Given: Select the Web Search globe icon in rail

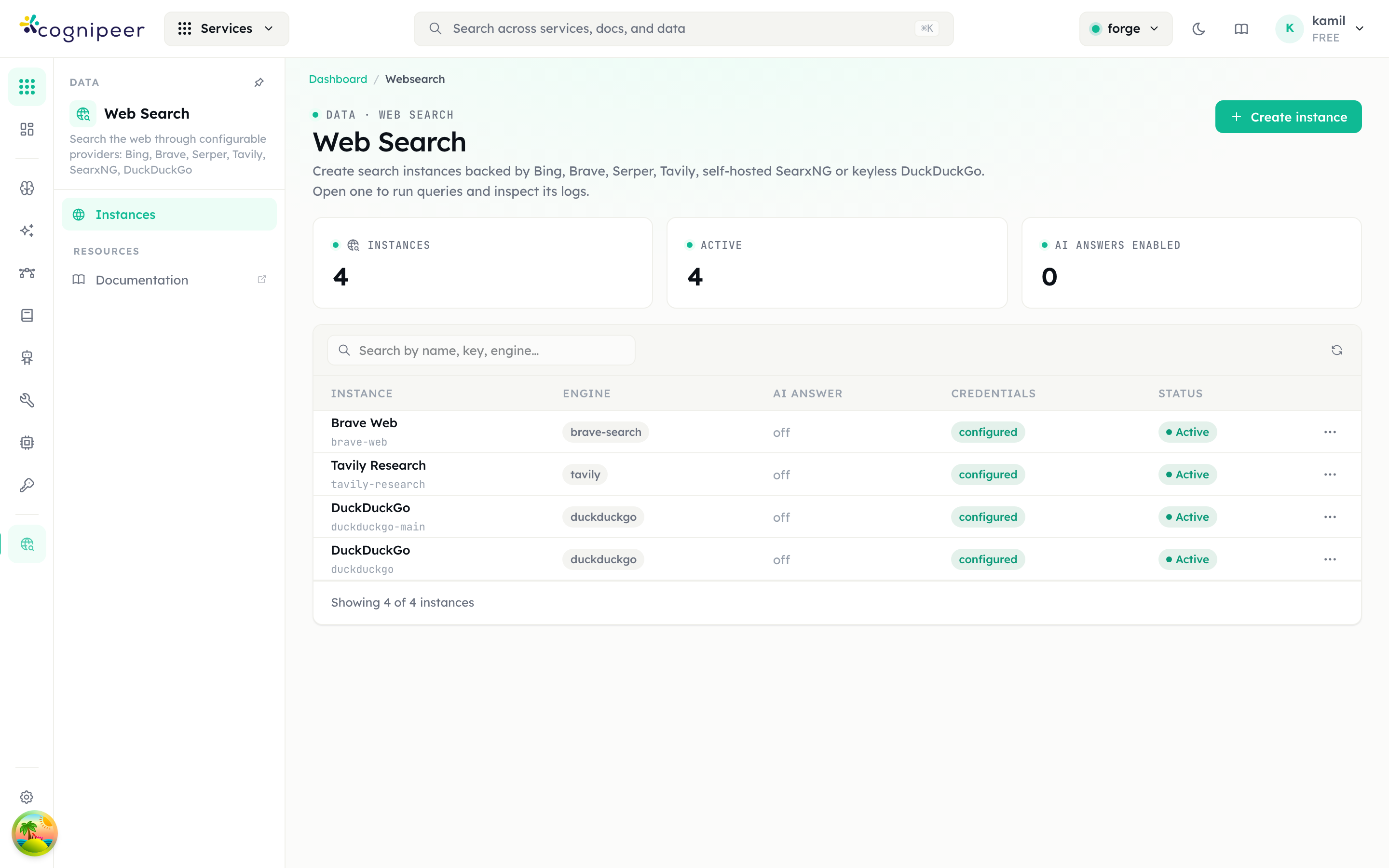Looking at the screenshot, I should [x=27, y=544].
